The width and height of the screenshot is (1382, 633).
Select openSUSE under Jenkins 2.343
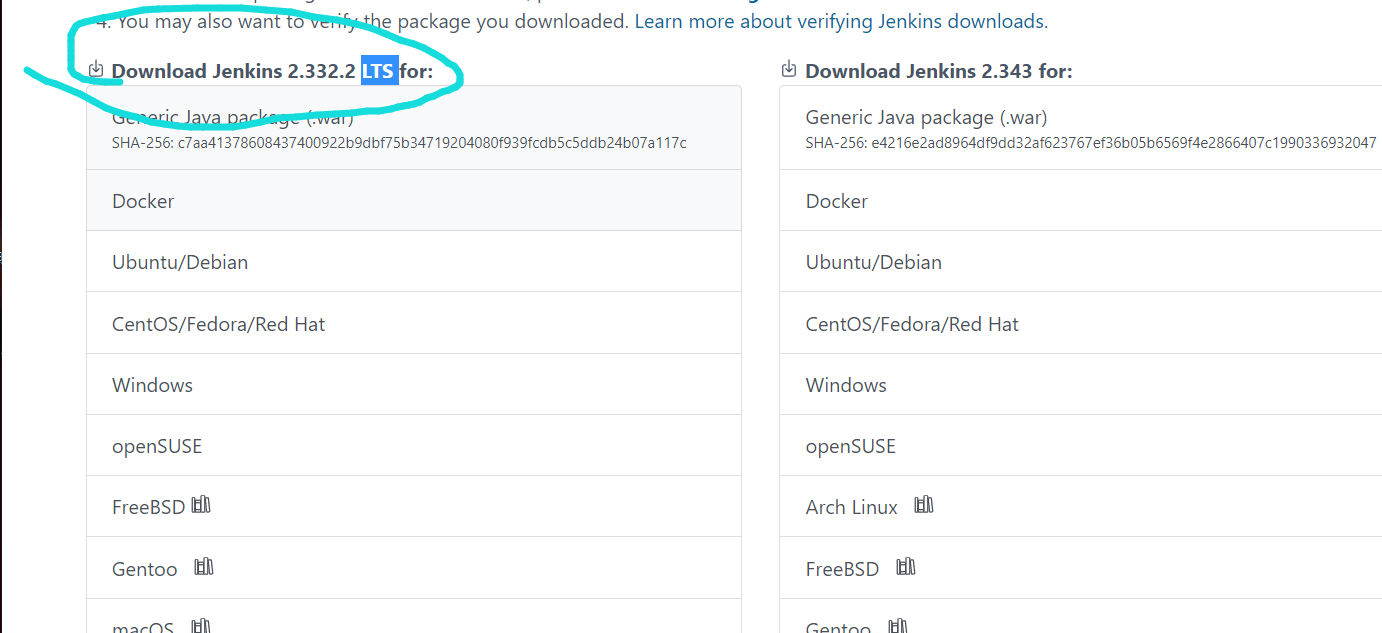point(1081,446)
